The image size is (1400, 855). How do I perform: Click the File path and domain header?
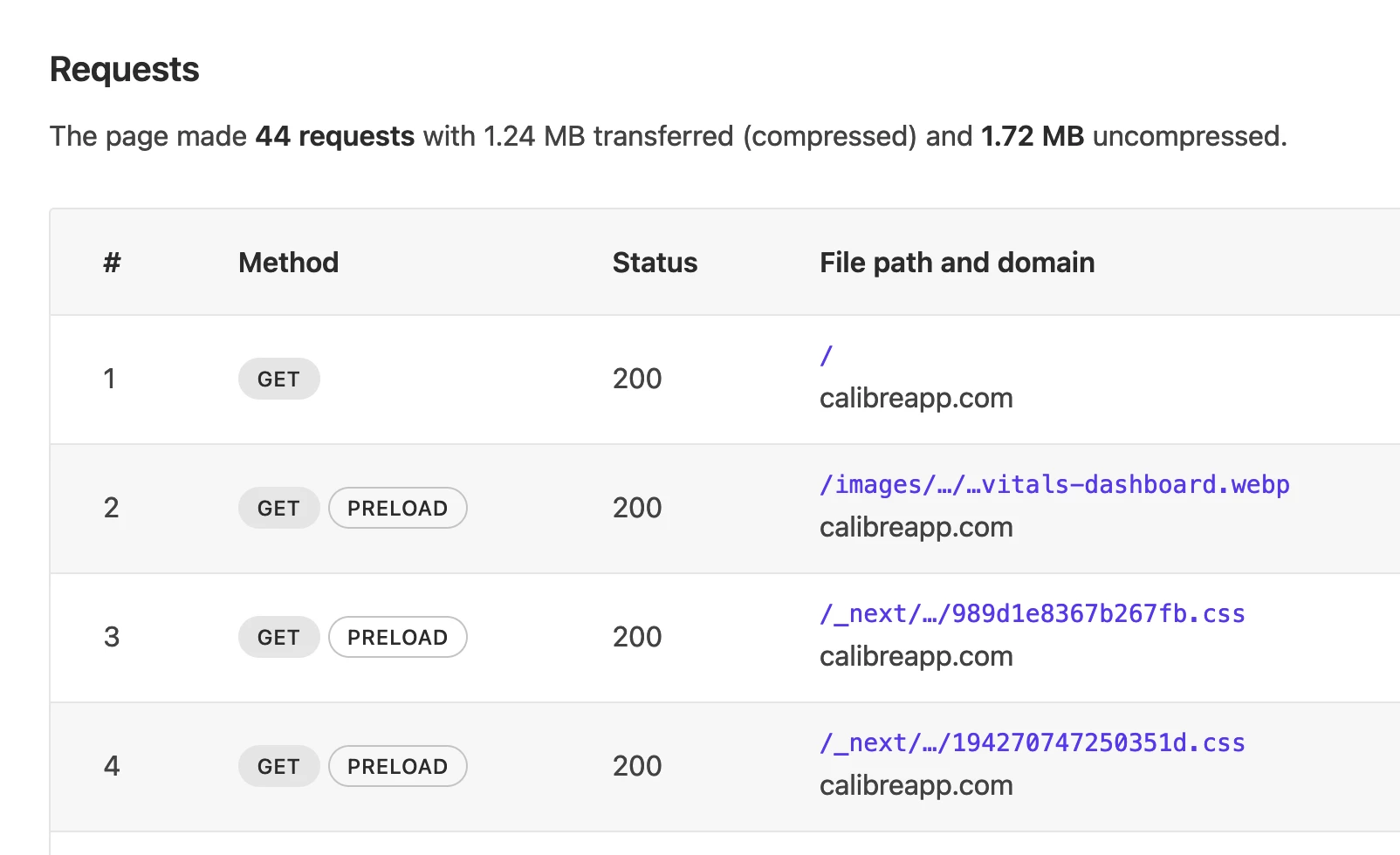pyautogui.click(x=957, y=263)
